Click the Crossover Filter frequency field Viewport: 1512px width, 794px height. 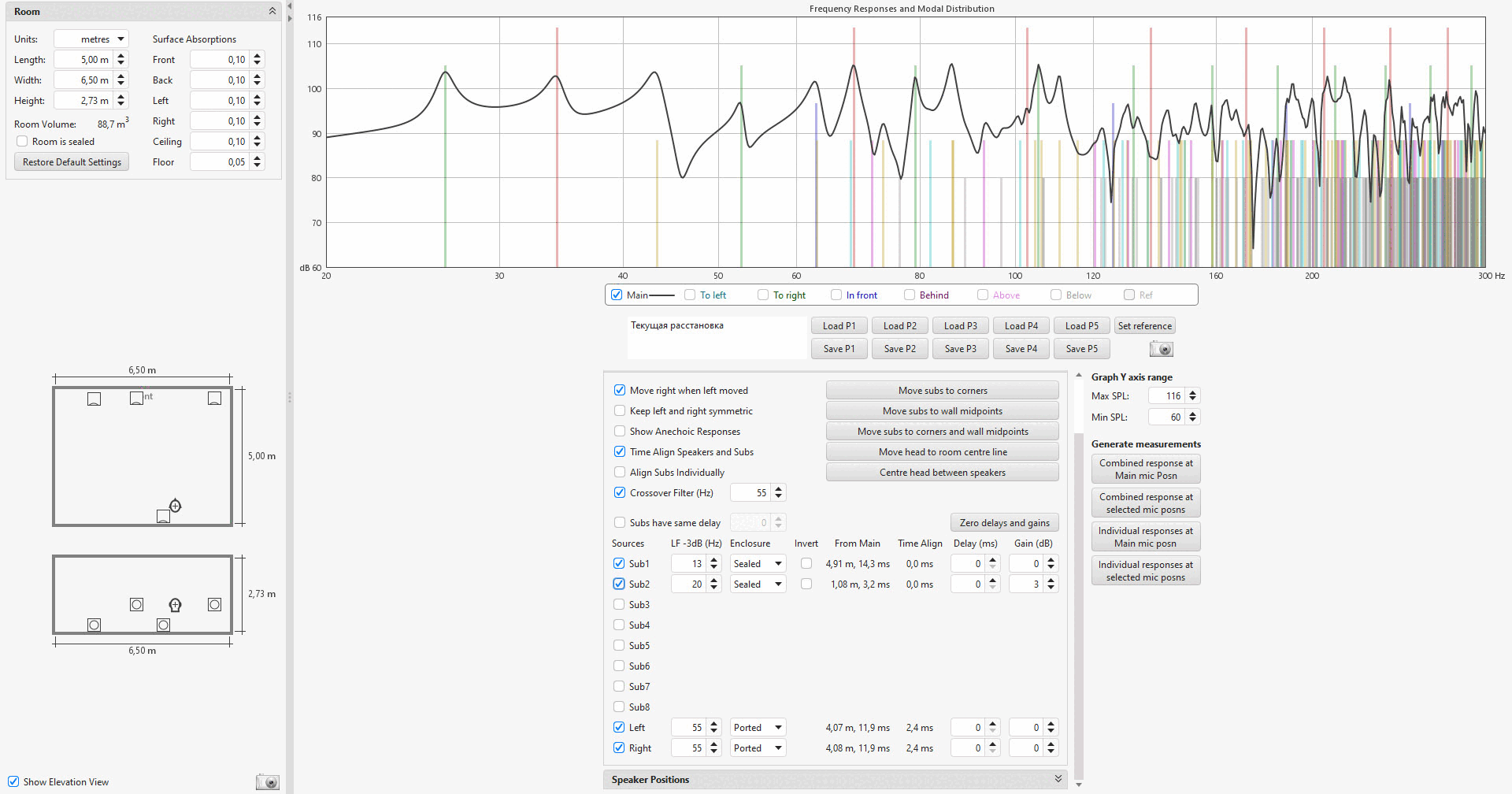750,493
